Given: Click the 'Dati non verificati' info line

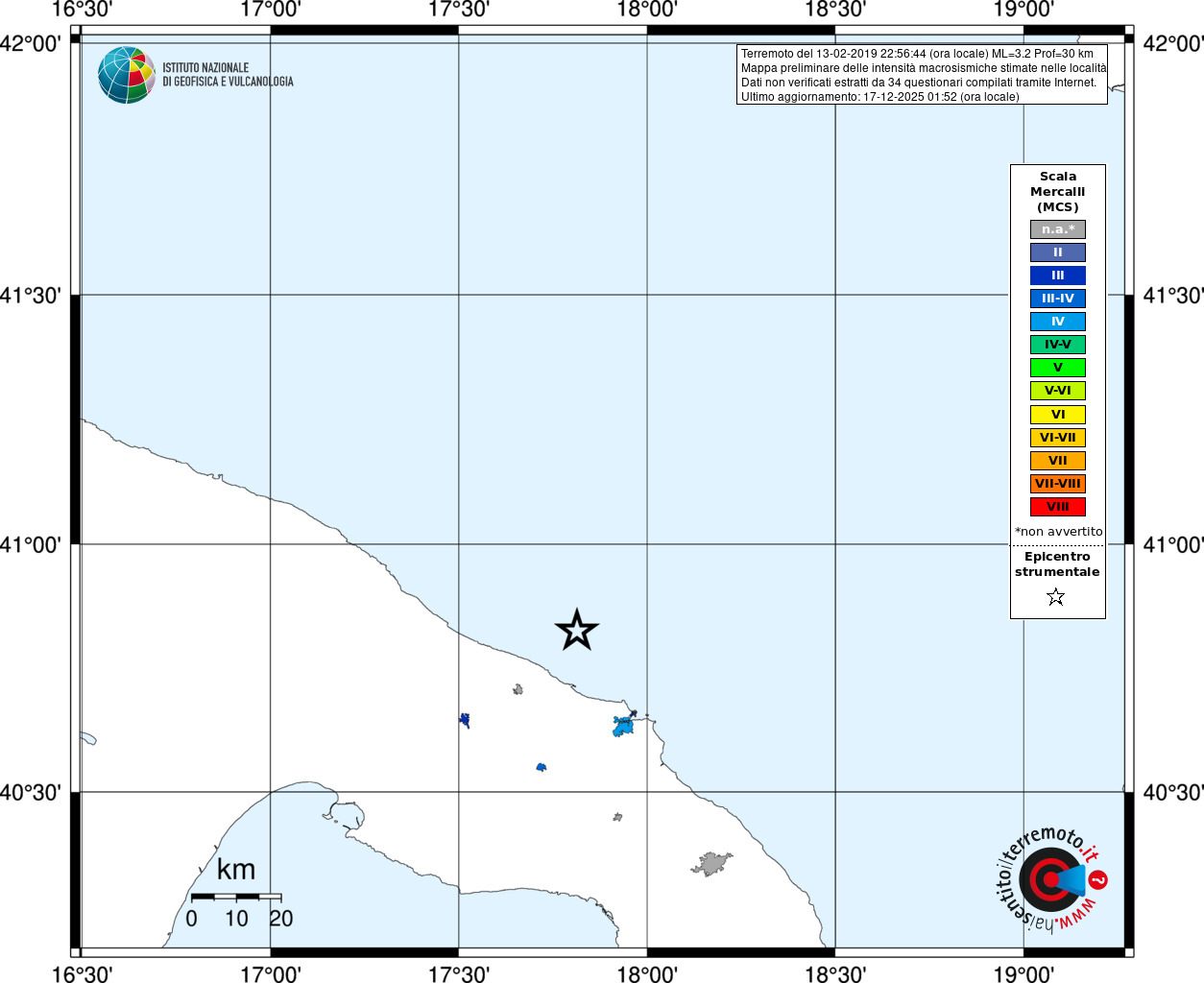Looking at the screenshot, I should [918, 83].
